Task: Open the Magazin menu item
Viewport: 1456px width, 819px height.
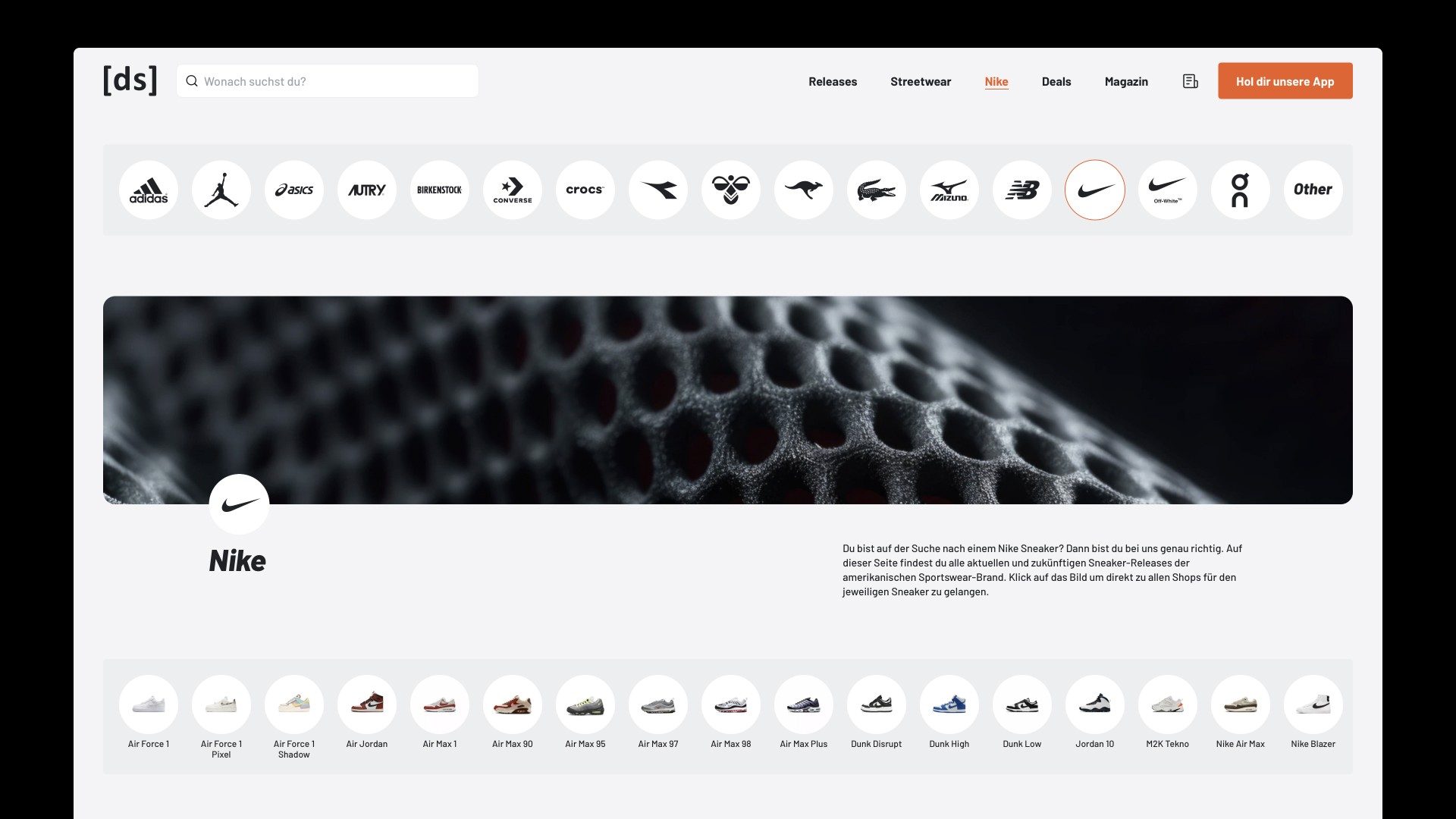Action: [1126, 81]
